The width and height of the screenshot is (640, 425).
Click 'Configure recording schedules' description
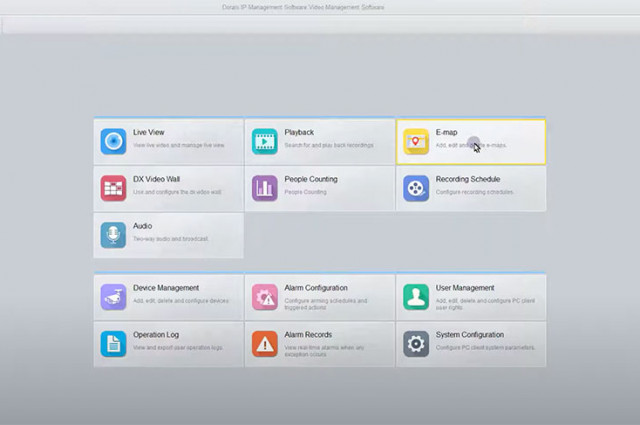[475, 192]
